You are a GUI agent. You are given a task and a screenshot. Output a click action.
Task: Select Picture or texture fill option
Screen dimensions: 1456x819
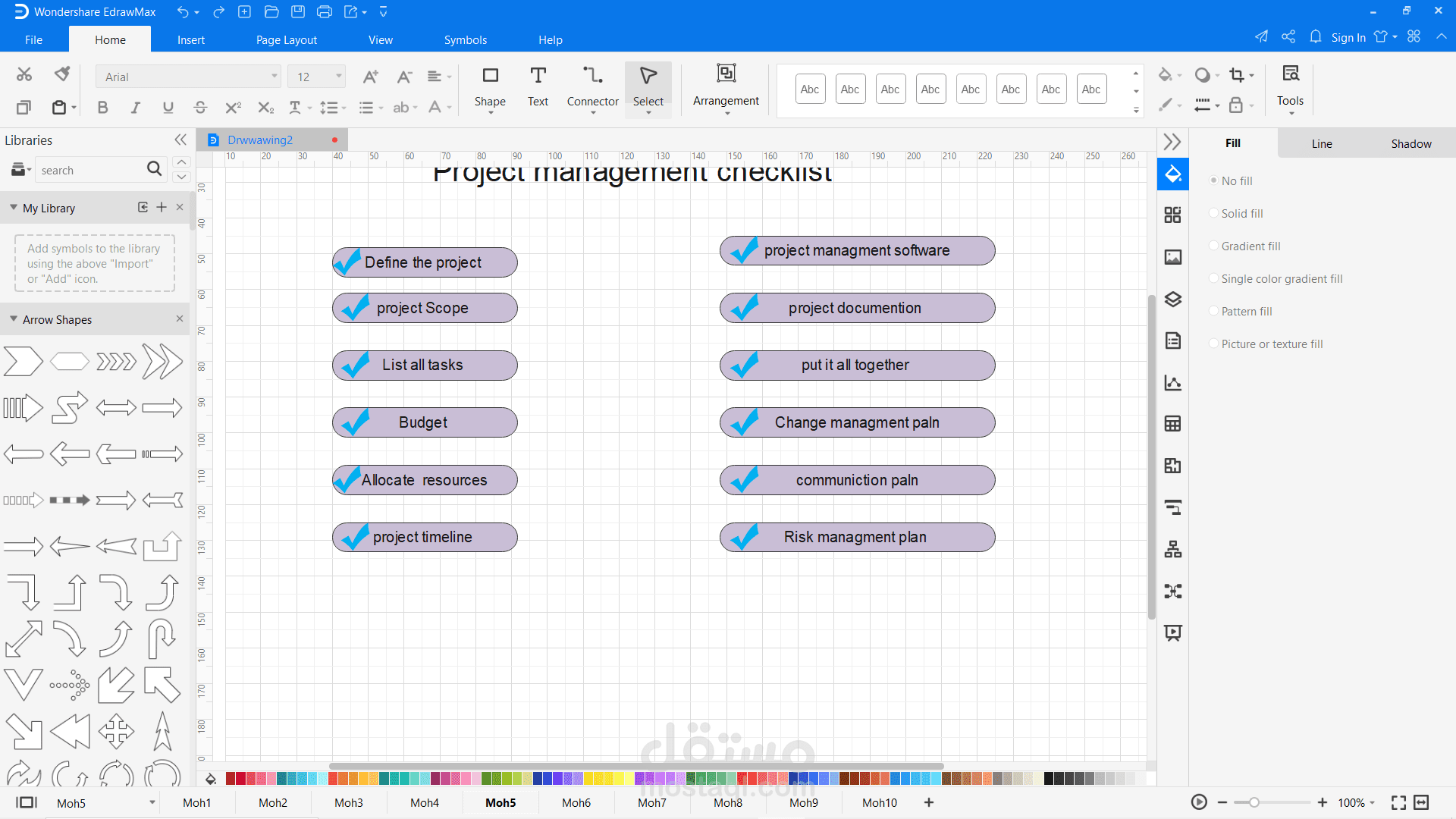click(x=1214, y=344)
